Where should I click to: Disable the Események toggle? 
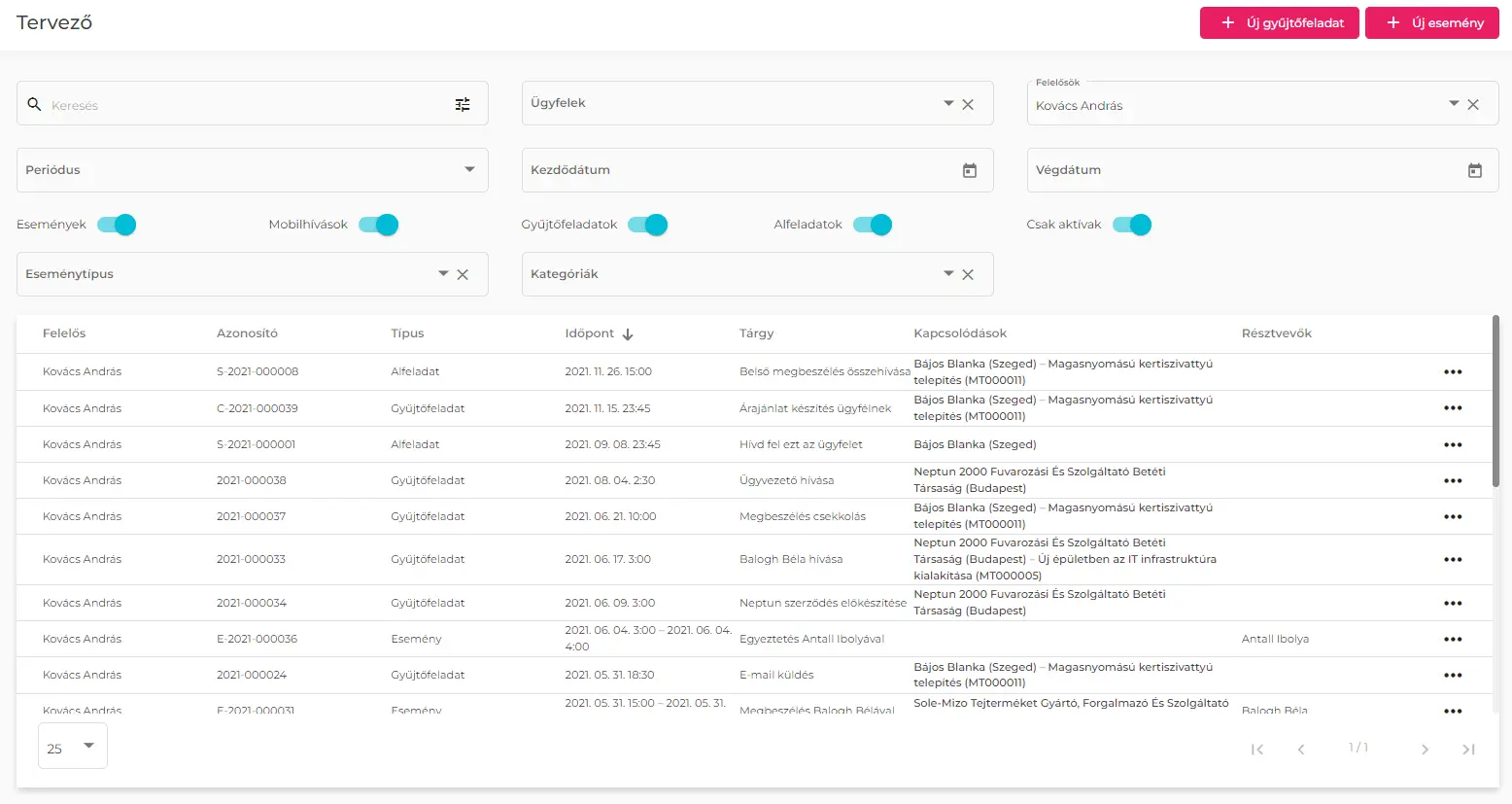click(118, 226)
